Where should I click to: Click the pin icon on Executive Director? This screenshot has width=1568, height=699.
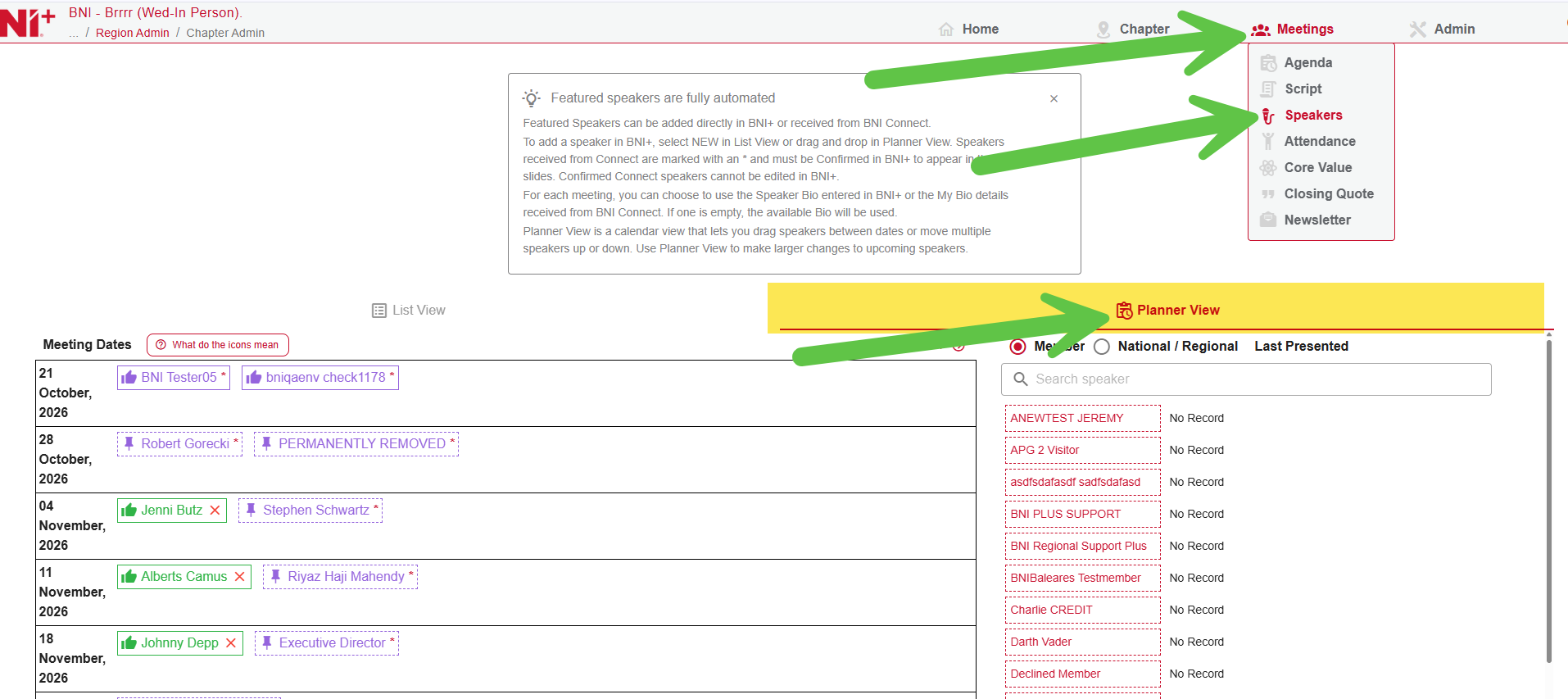pos(267,642)
